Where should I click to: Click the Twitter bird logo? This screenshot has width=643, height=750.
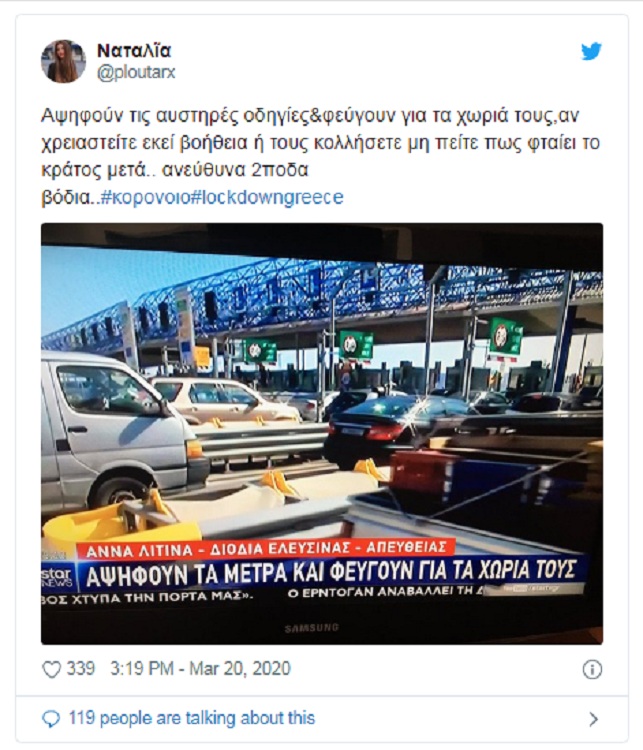(x=591, y=51)
